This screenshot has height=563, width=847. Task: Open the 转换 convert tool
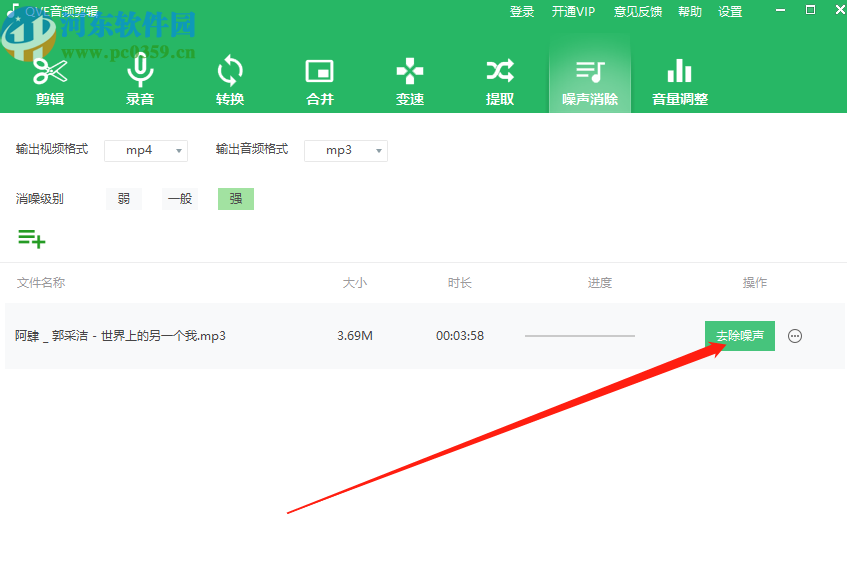point(230,81)
